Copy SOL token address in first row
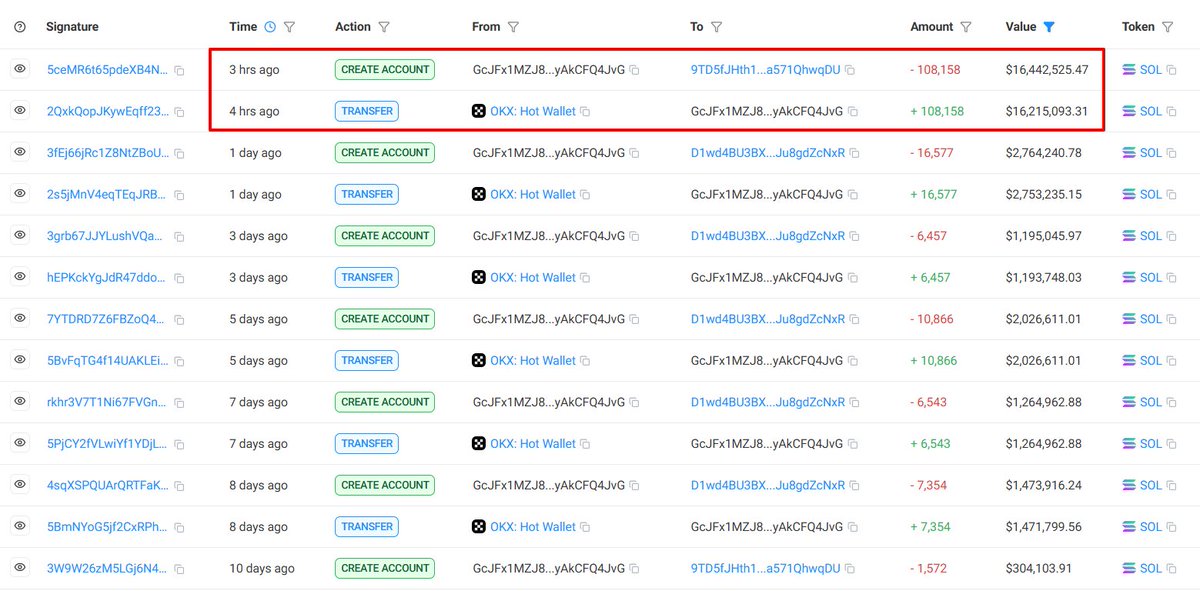The image size is (1200, 591). [1172, 70]
